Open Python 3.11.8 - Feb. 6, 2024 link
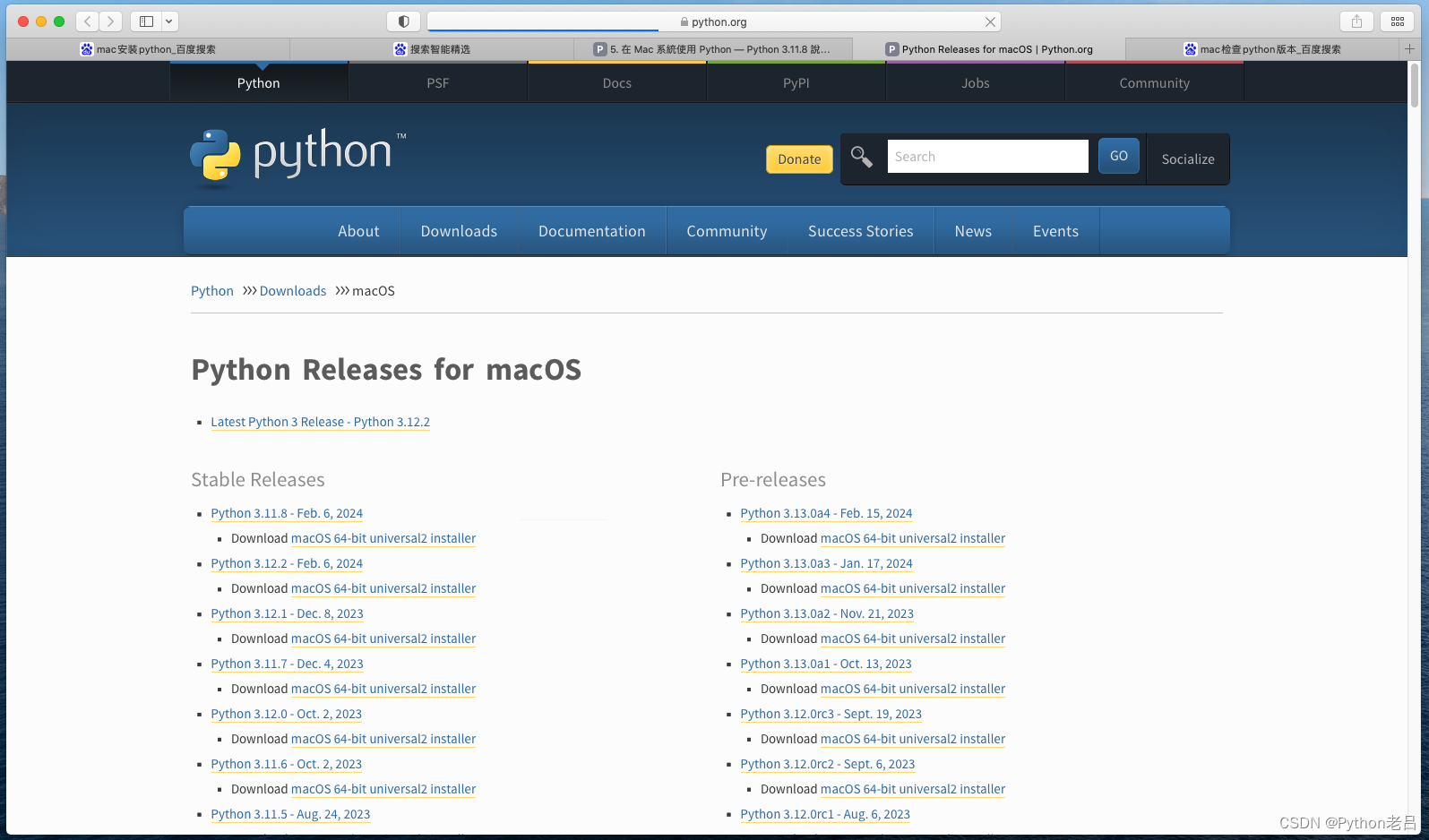Screen dimensions: 1429x840 [x=287, y=513]
